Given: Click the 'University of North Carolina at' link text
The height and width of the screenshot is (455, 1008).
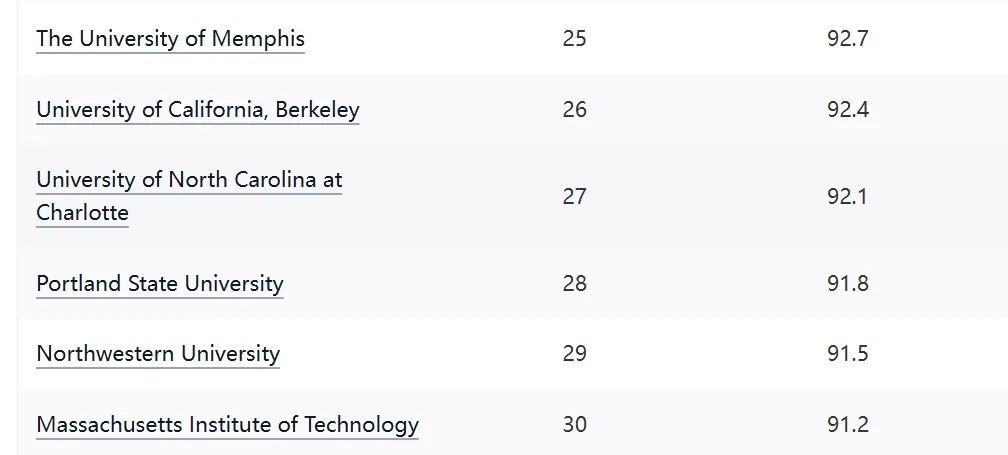Looking at the screenshot, I should [189, 179].
